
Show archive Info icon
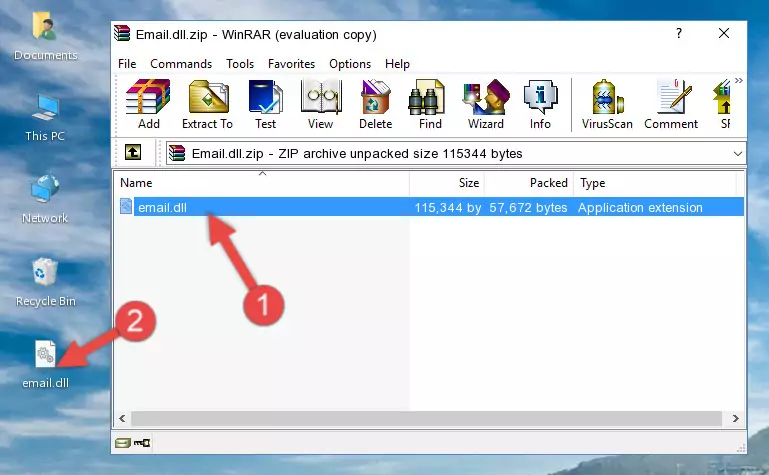[x=540, y=104]
